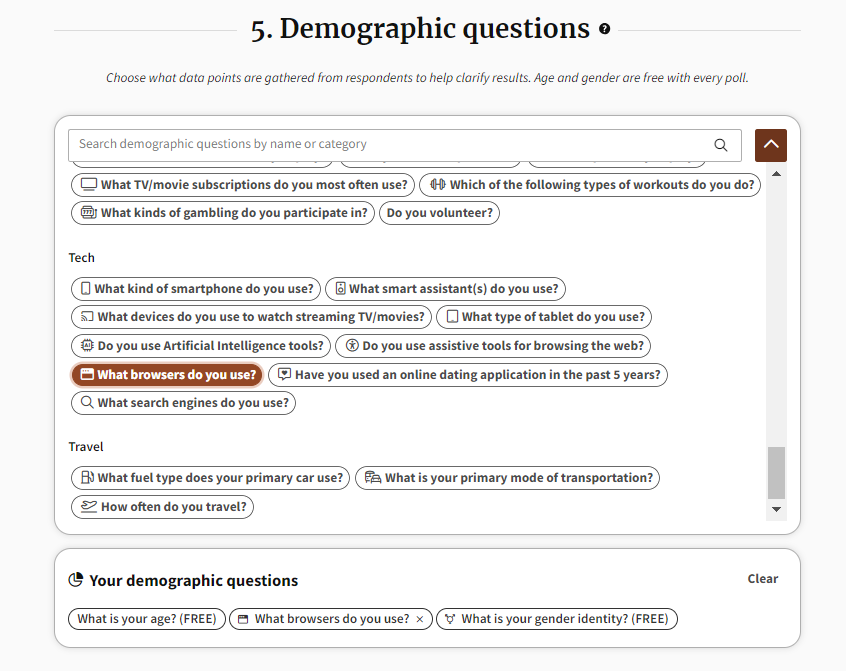Click the '5. Demographic questions' heading
846x671 pixels.
[x=420, y=29]
